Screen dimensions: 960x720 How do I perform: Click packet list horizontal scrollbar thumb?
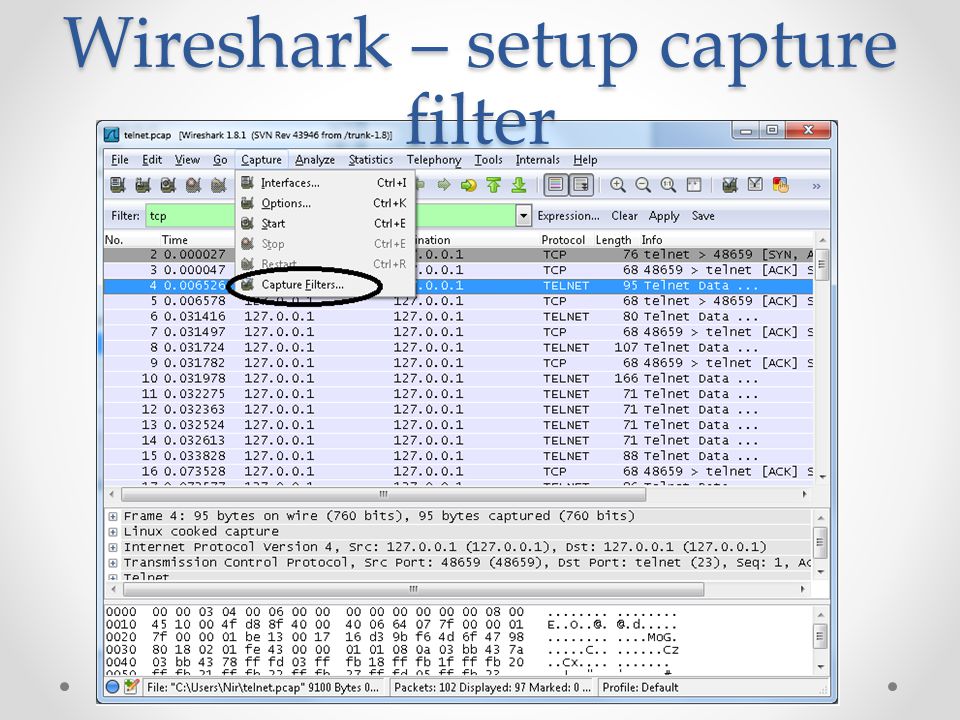pos(383,494)
